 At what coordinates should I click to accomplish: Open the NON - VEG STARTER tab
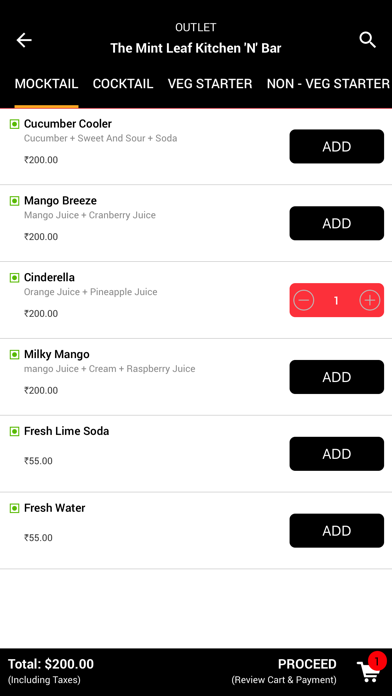click(x=328, y=84)
